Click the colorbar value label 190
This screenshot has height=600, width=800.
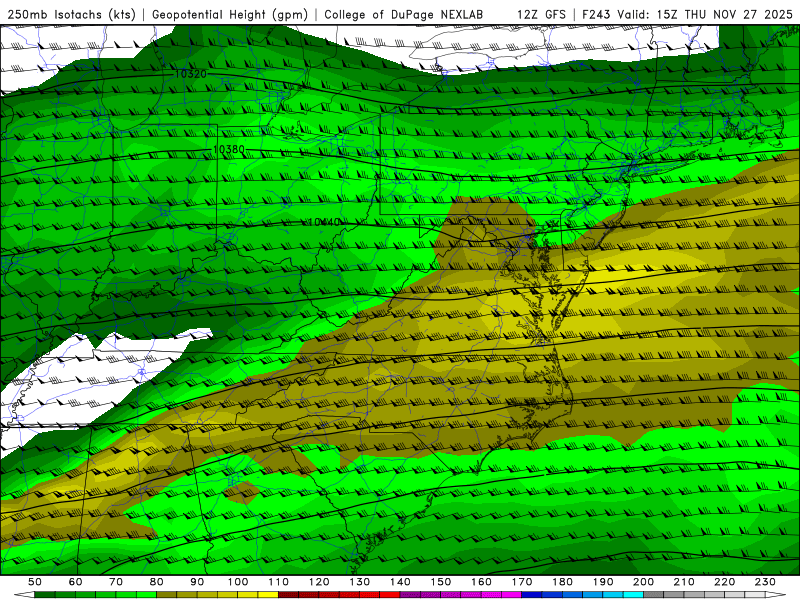(x=603, y=582)
